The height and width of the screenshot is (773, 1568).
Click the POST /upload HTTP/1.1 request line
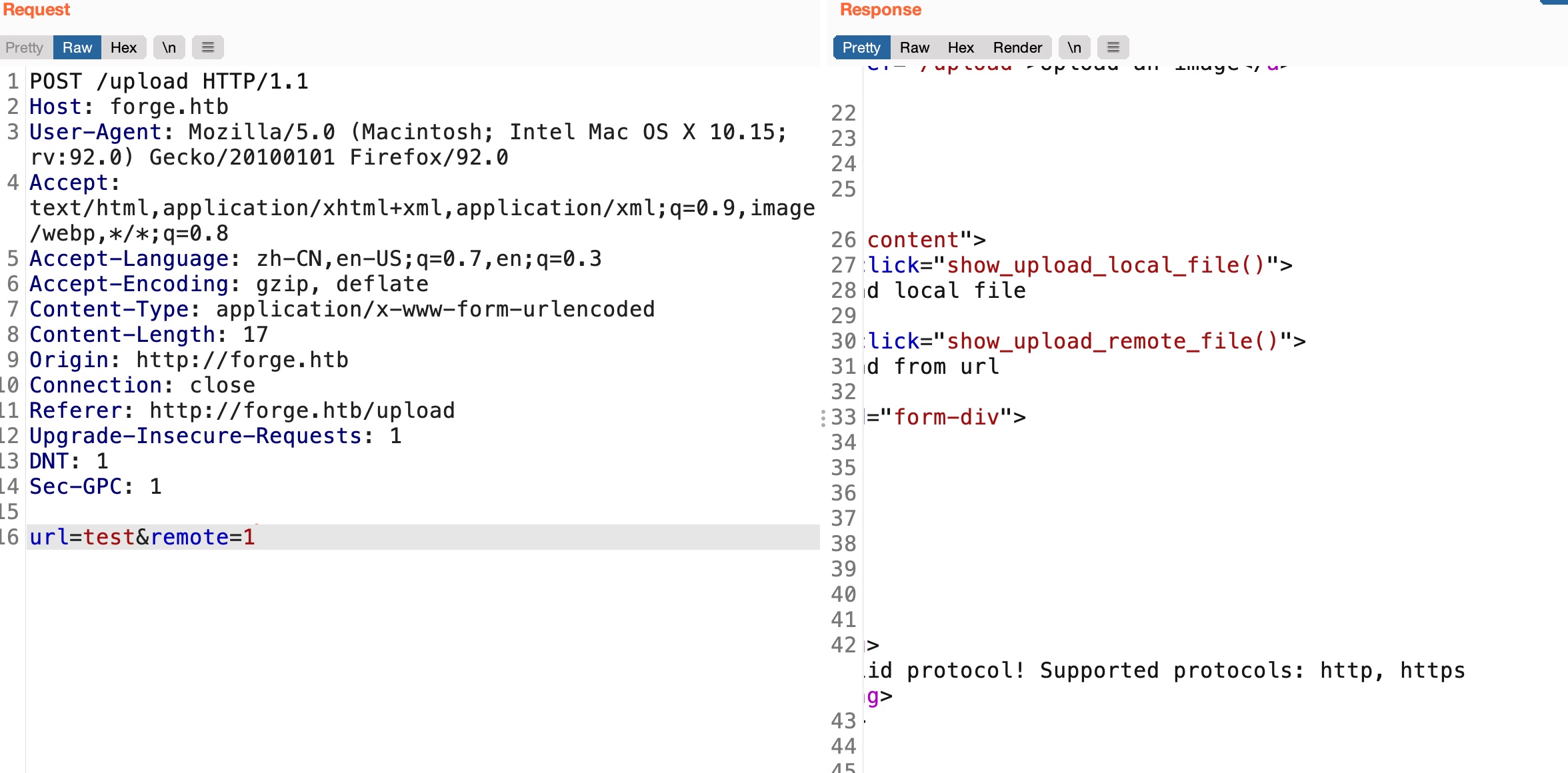[169, 81]
